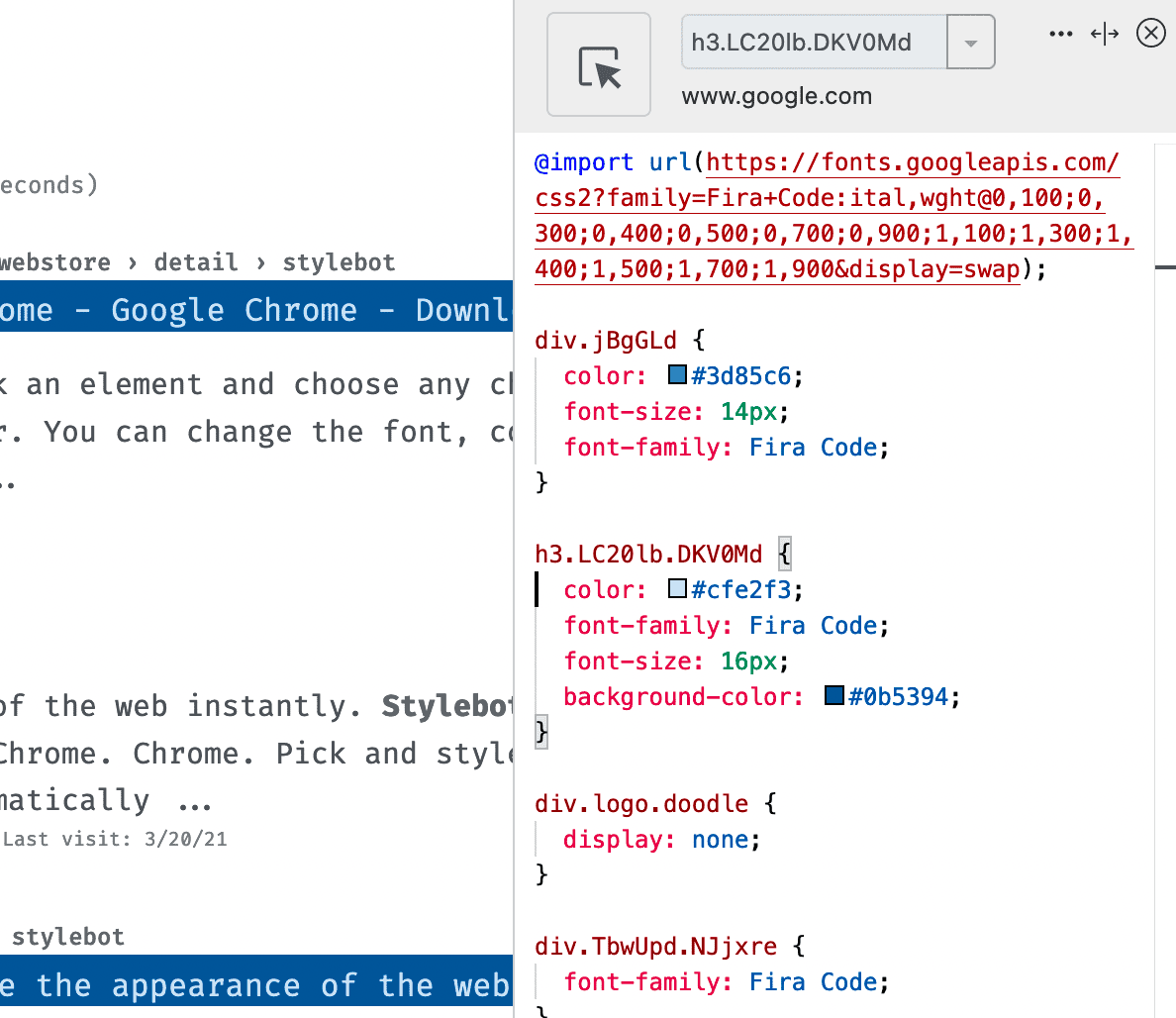The image size is (1176, 1018).
Task: Click the #3d85c6 color swatch under div.jBgGLd
Action: 675,374
